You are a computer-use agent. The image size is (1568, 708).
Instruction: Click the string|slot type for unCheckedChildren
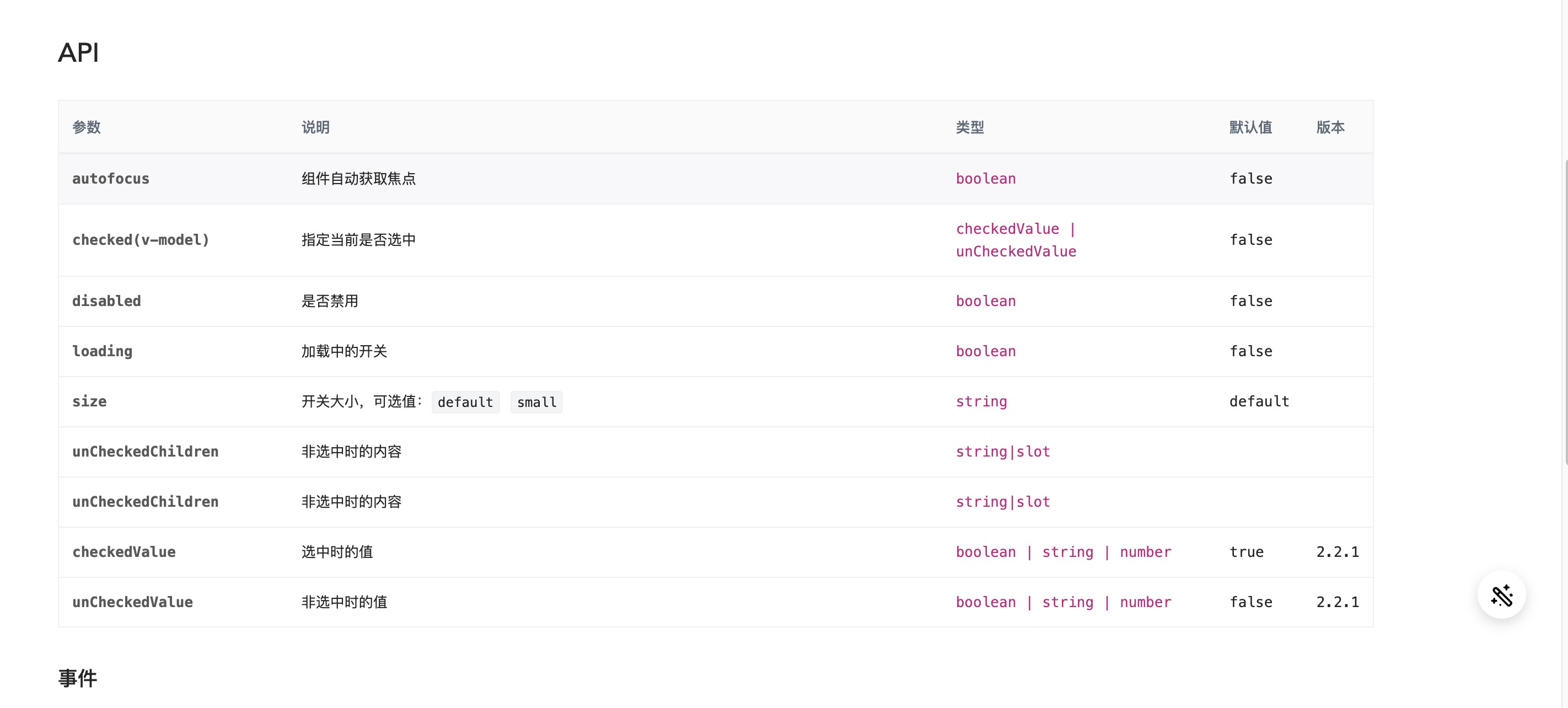[x=1002, y=451]
